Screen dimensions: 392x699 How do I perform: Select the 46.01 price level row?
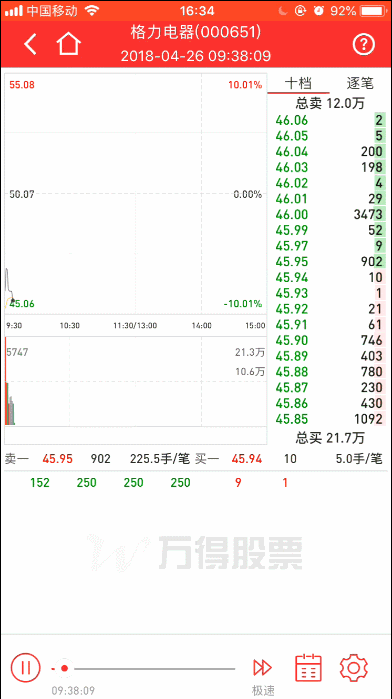(x=330, y=199)
